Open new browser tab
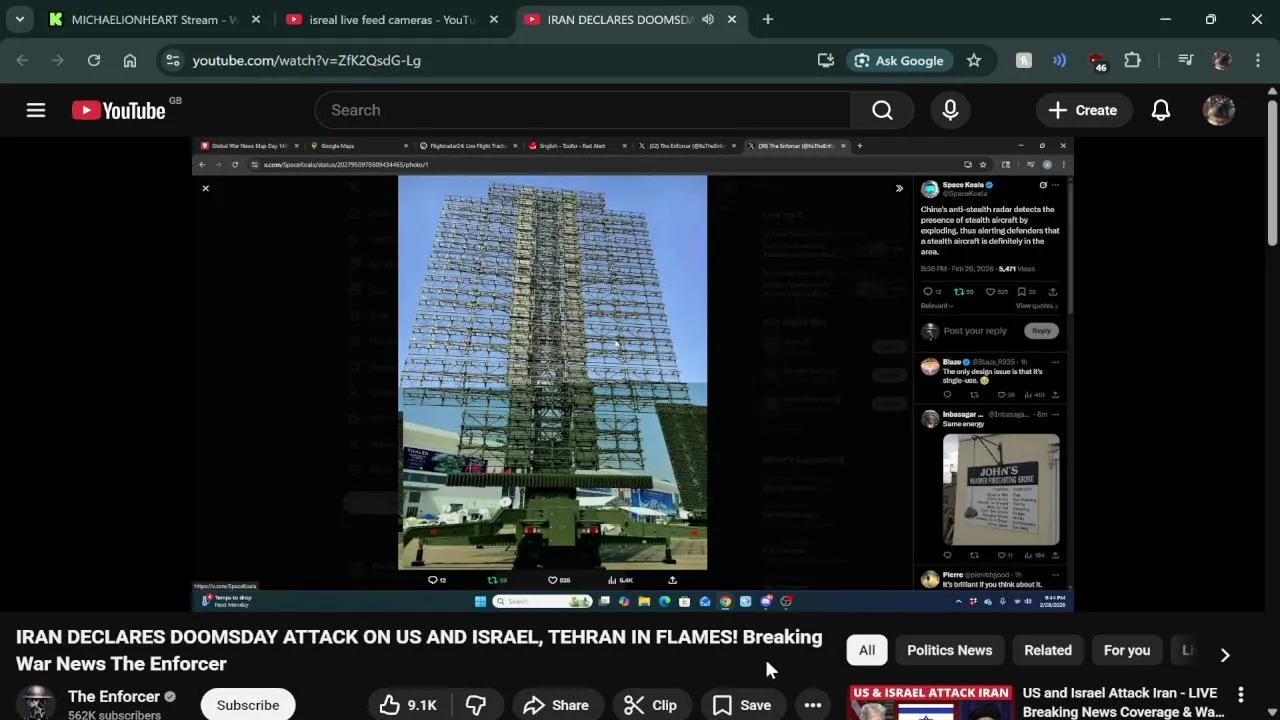Image resolution: width=1280 pixels, height=720 pixels. coord(768,19)
